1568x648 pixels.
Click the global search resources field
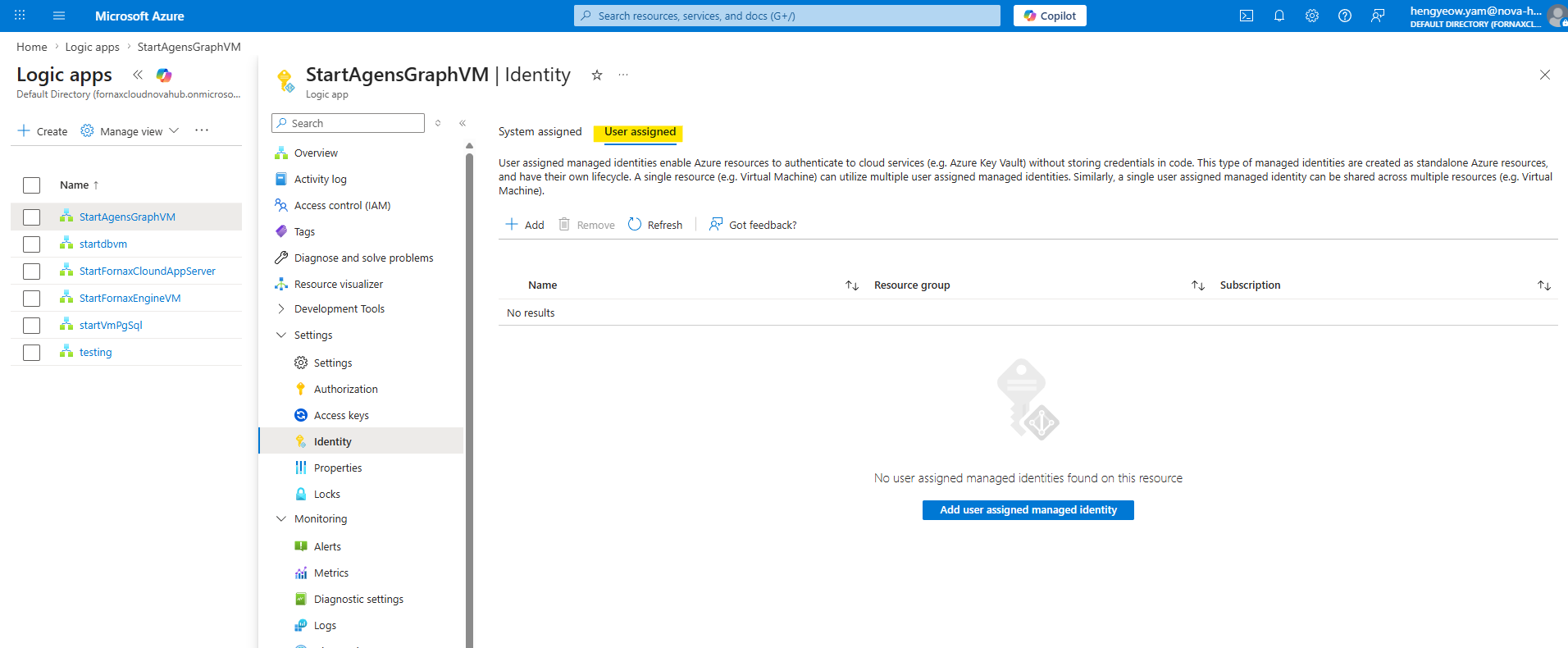[x=787, y=16]
